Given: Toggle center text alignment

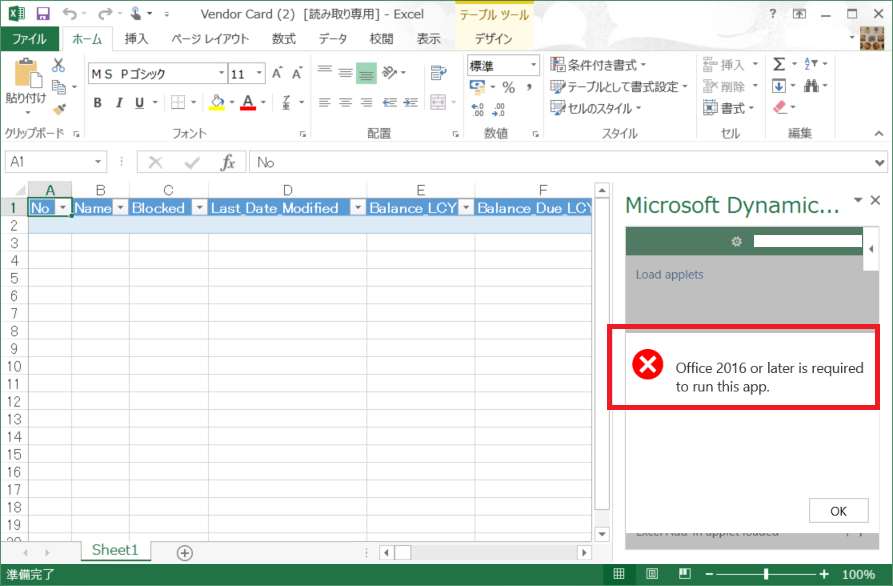Looking at the screenshot, I should [x=346, y=103].
